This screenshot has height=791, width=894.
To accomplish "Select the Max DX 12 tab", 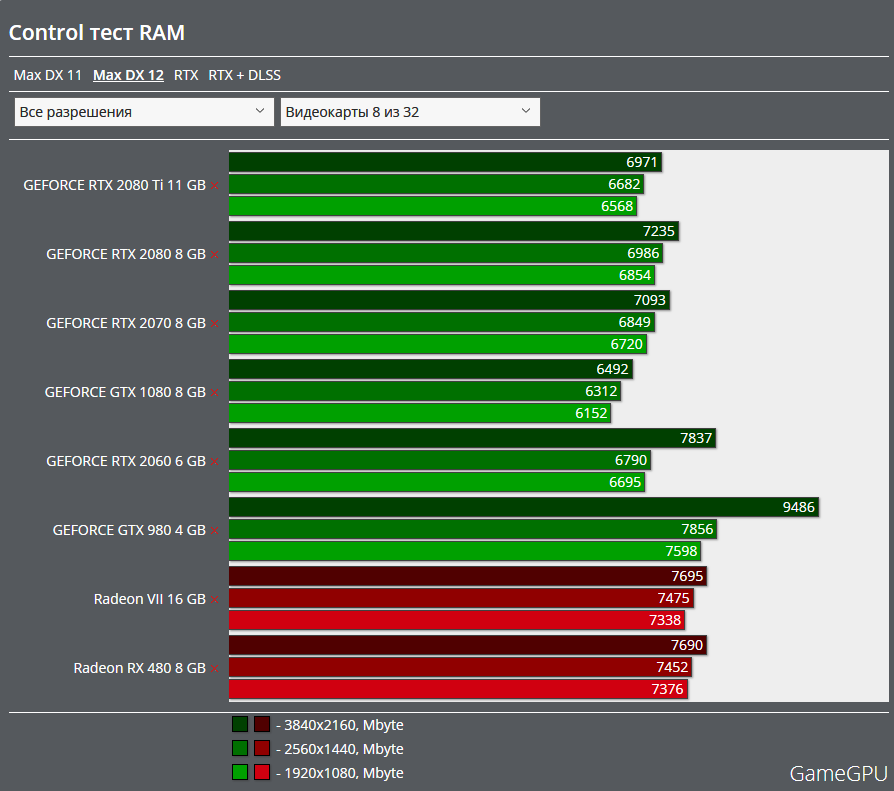I will click(128, 75).
